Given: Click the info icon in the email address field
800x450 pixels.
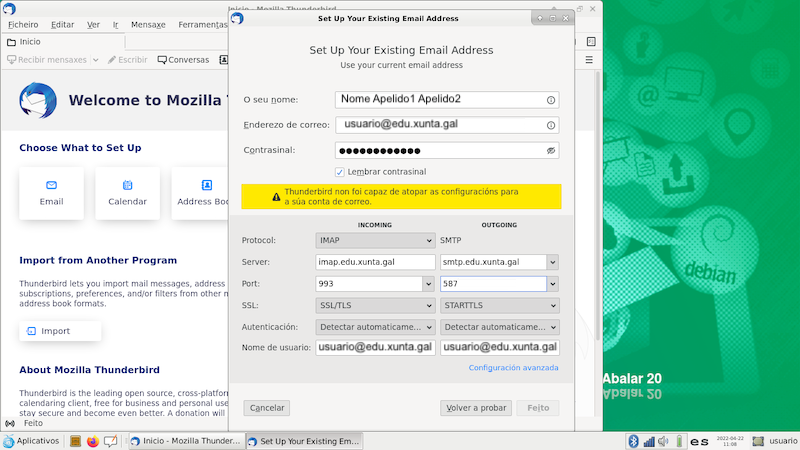Looking at the screenshot, I should point(551,126).
